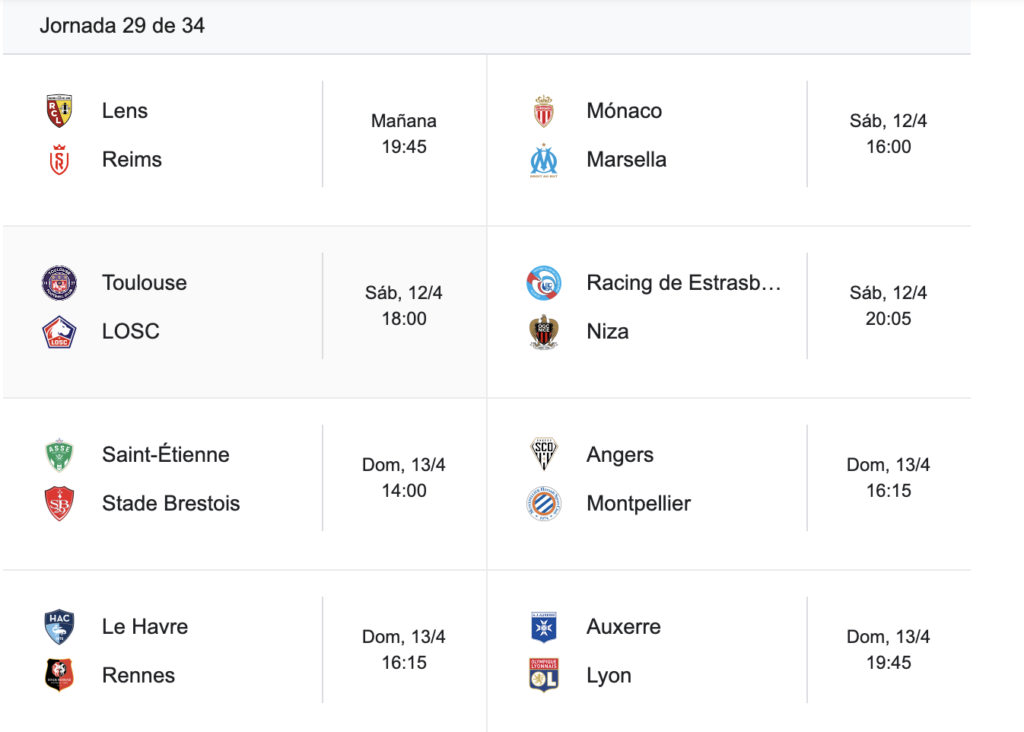Click the Montpellier club badge

543,503
